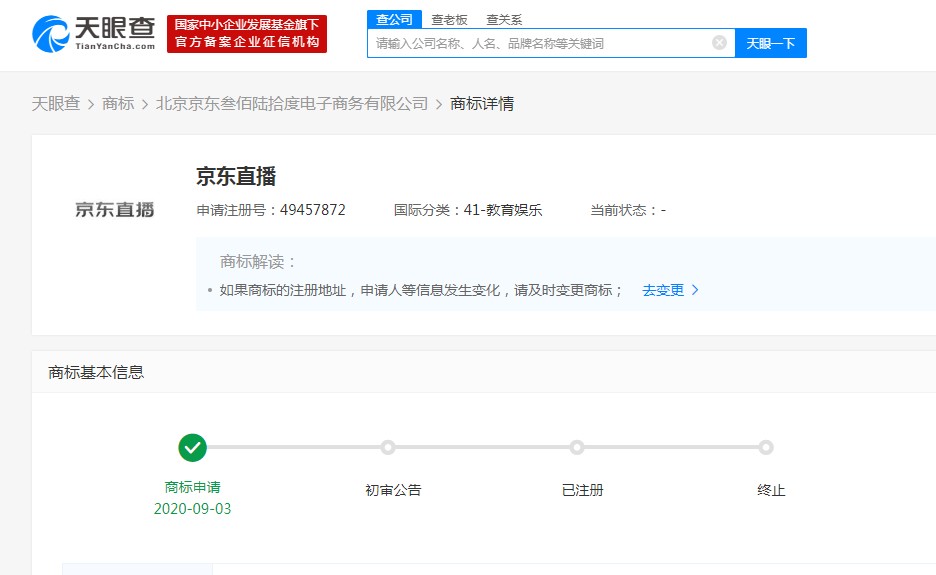Switch to the 查关系 tab
Image resolution: width=936 pixels, height=575 pixels.
(504, 20)
